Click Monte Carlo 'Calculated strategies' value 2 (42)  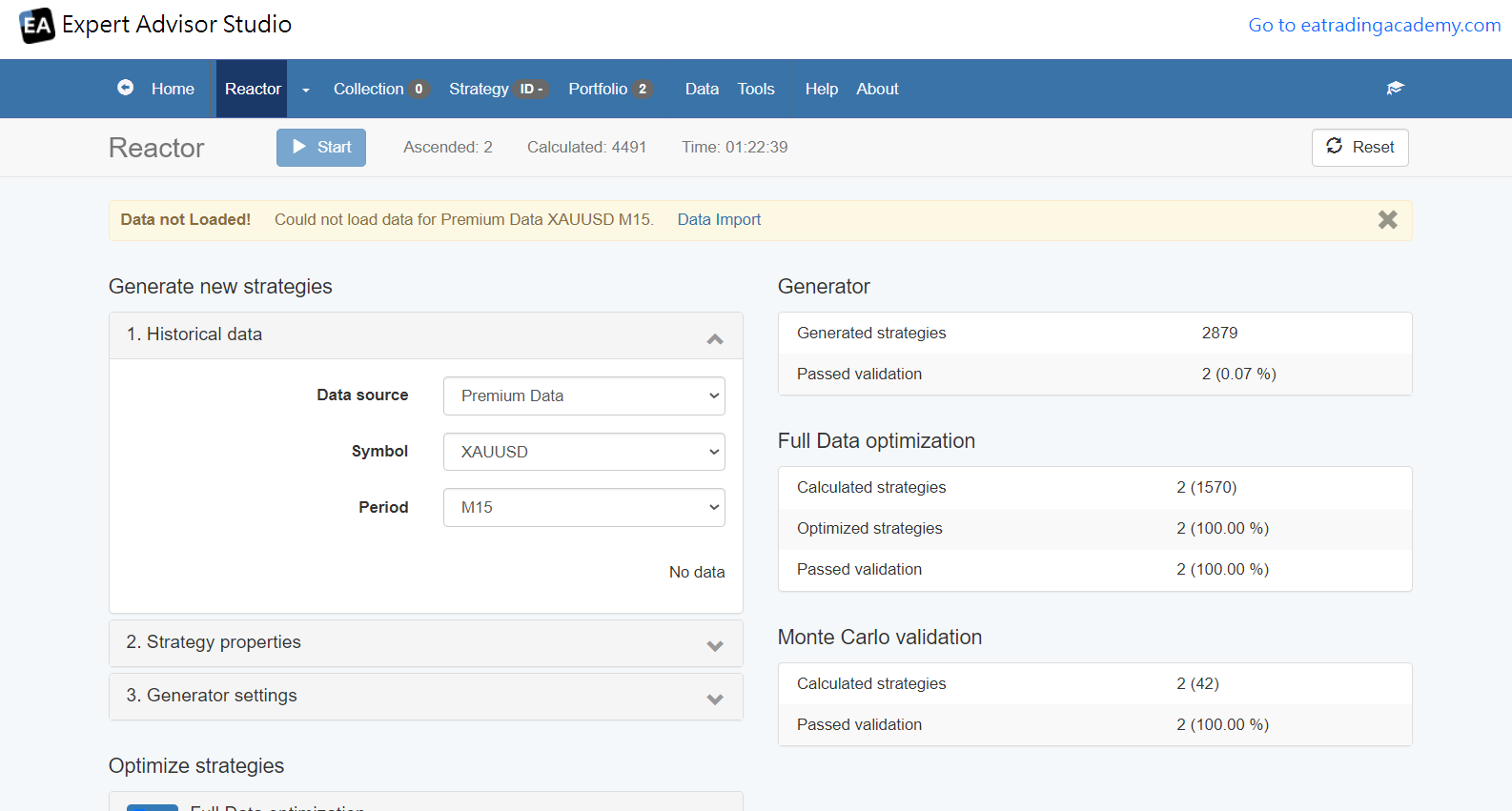(x=1197, y=683)
